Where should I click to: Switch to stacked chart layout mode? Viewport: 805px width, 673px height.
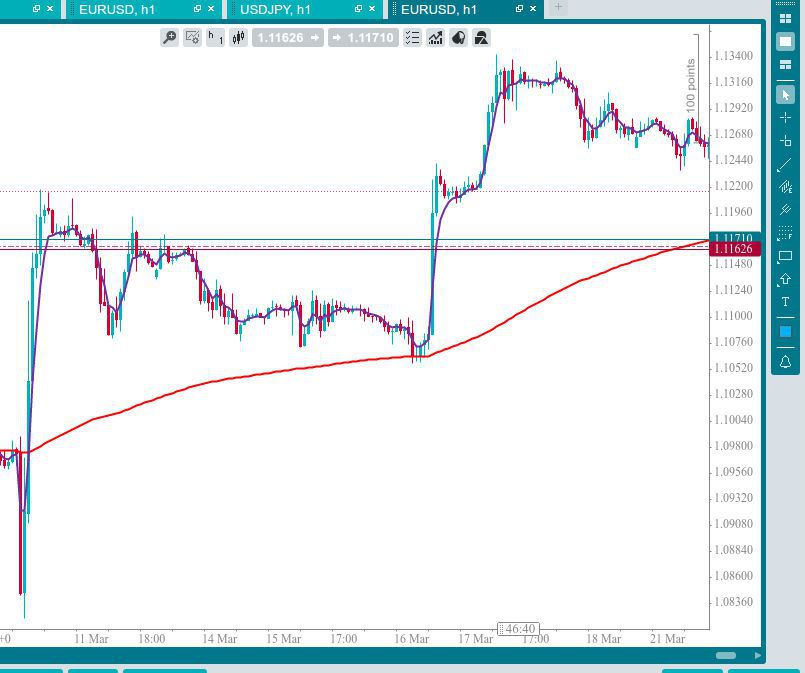click(785, 65)
